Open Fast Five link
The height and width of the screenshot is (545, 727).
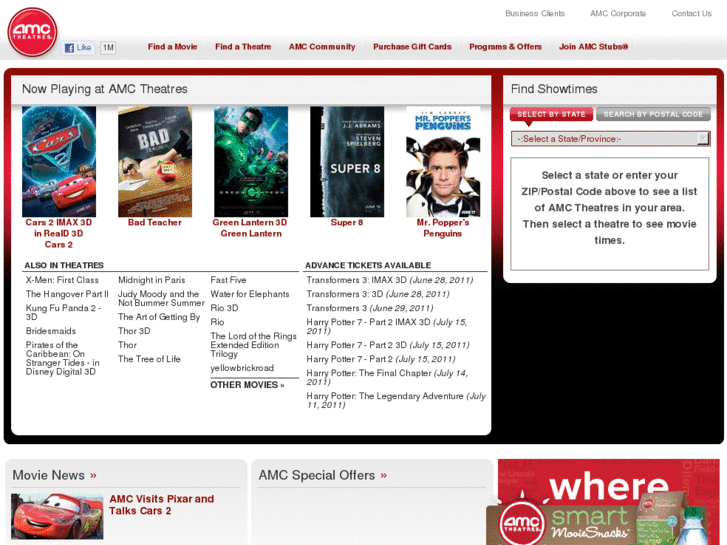tap(228, 280)
